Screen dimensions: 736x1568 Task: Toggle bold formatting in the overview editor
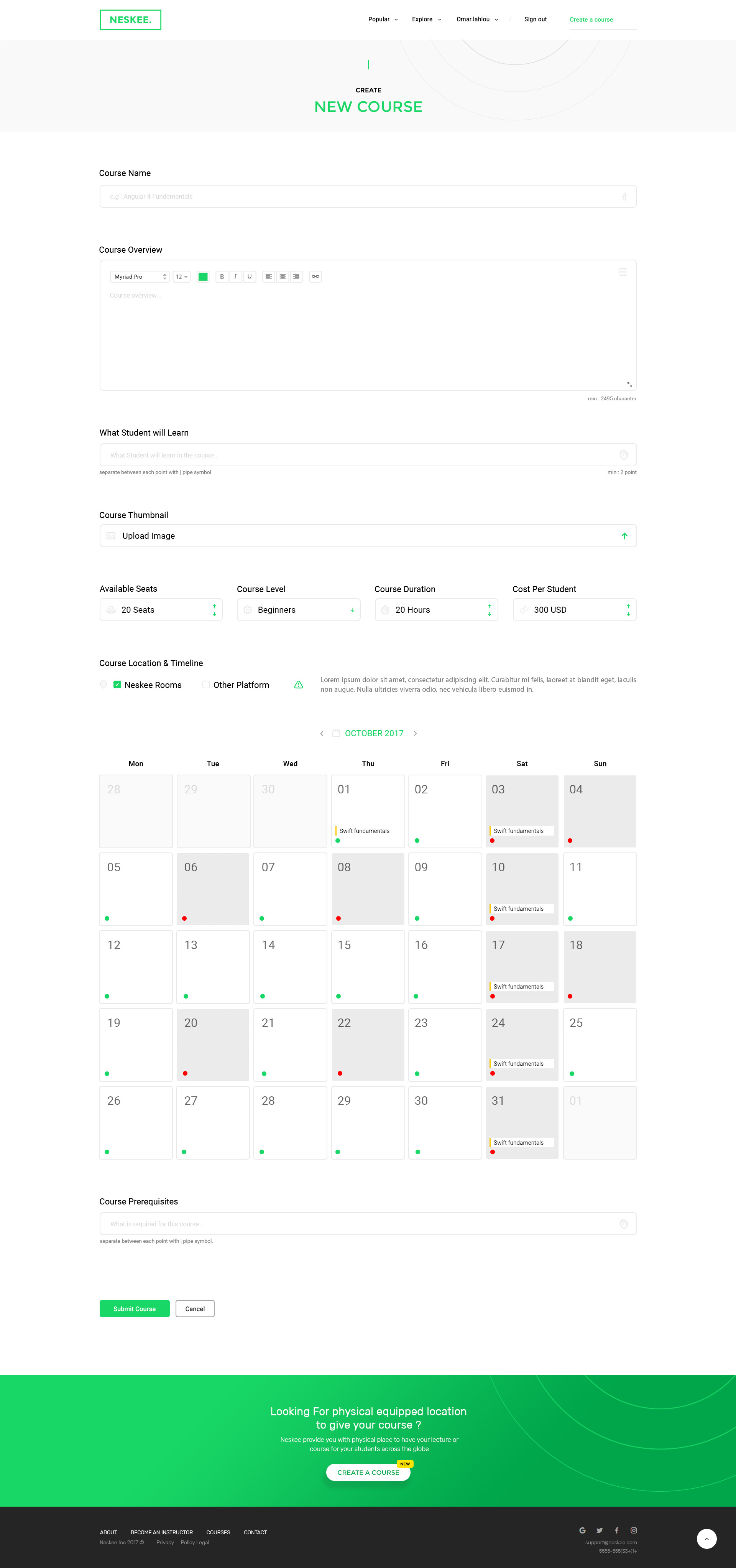point(222,276)
